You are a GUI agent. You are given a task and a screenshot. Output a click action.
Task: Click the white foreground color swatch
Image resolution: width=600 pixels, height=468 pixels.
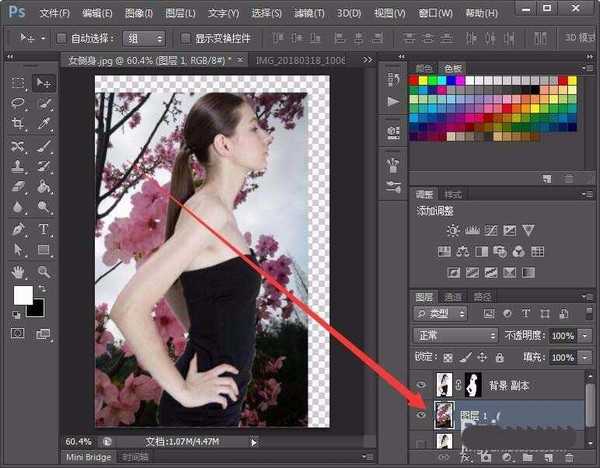click(x=23, y=296)
